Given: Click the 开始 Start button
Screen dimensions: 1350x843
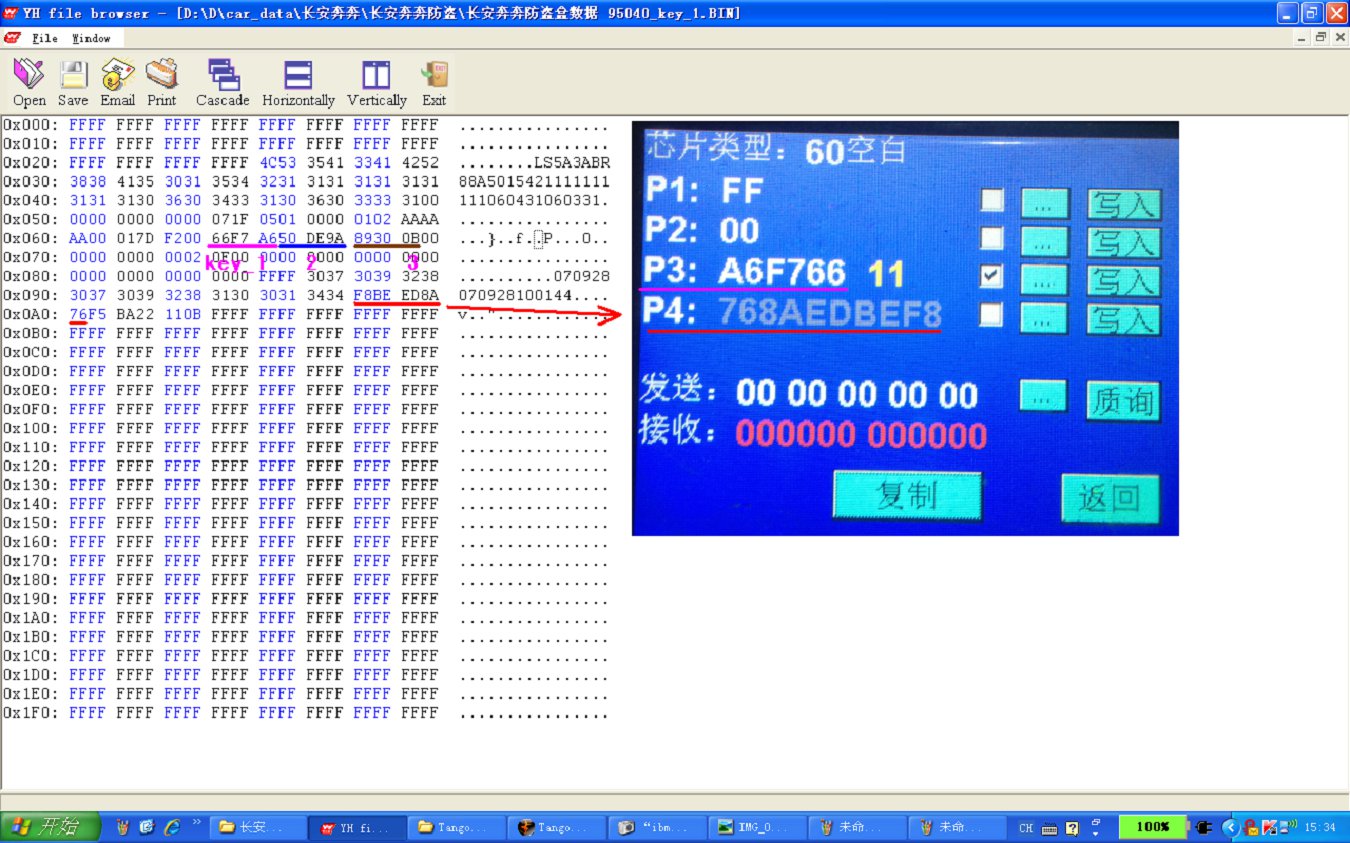Looking at the screenshot, I should [50, 827].
